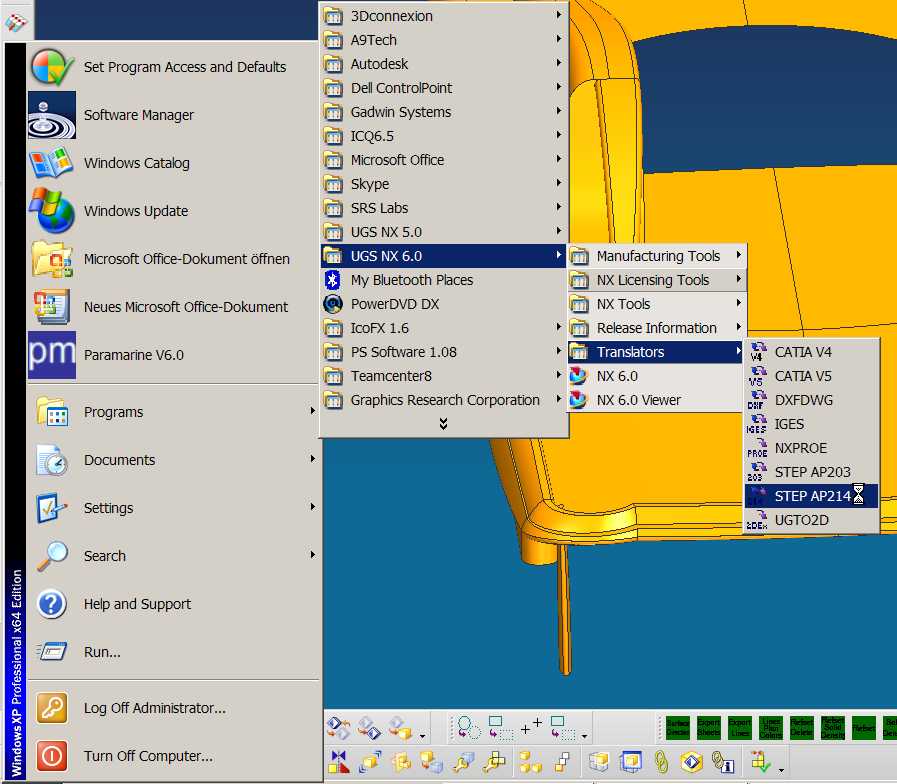
Task: Click the three yellow cubes icon
Action: [x=530, y=762]
